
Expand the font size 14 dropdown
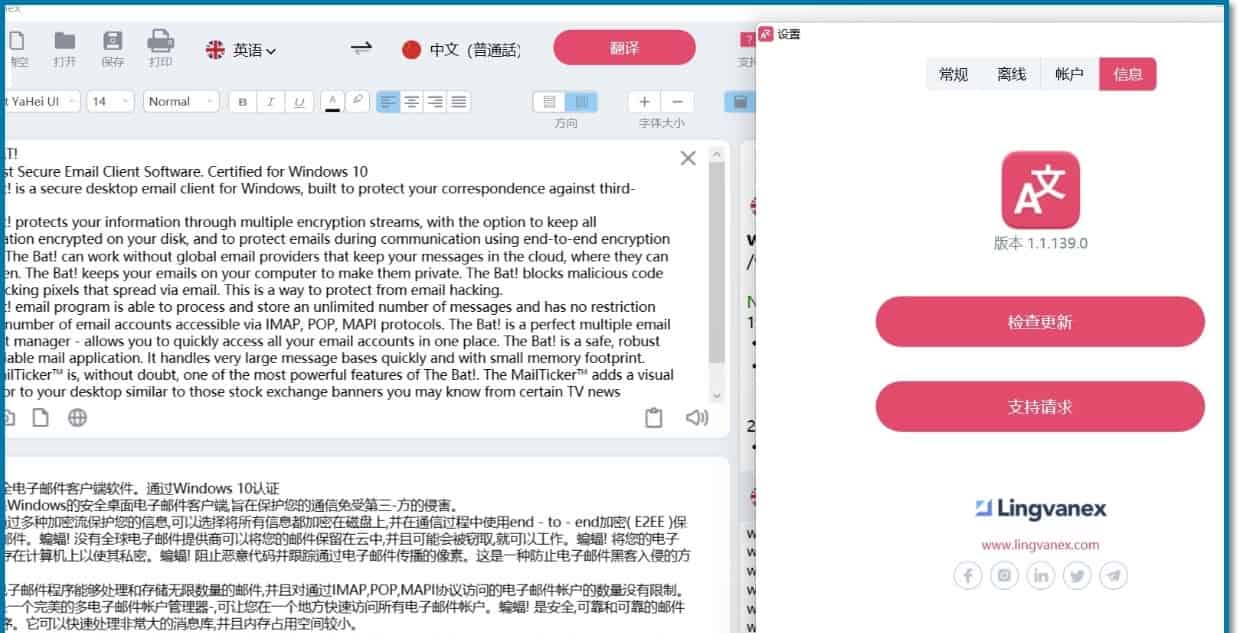111,101
